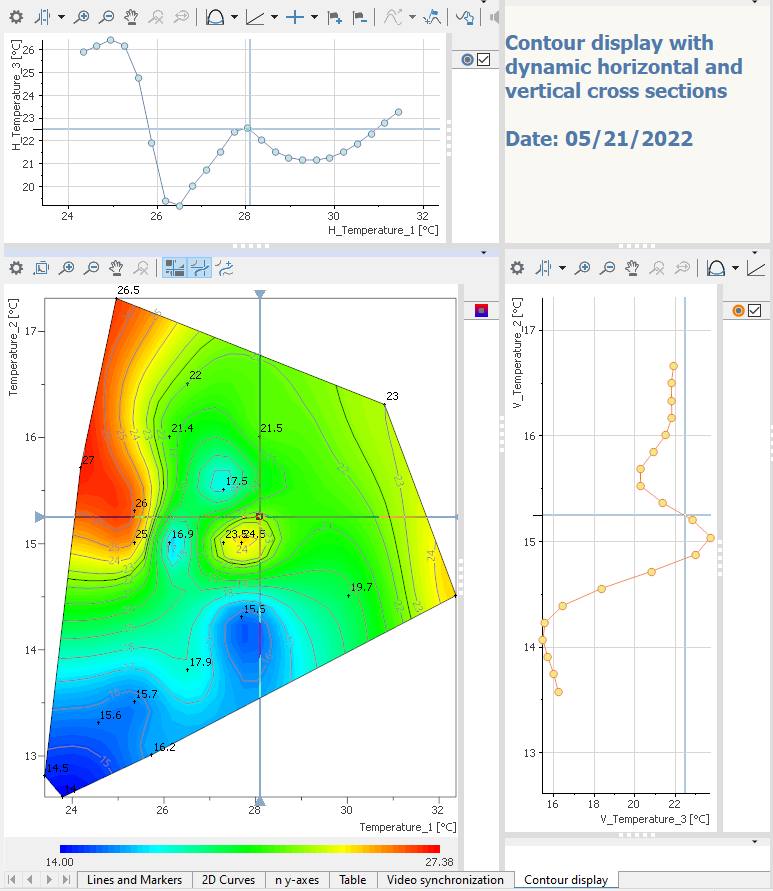Viewport: 773px width, 891px height.
Task: Toggle the top curve legend visibility checkbox
Action: tap(484, 60)
